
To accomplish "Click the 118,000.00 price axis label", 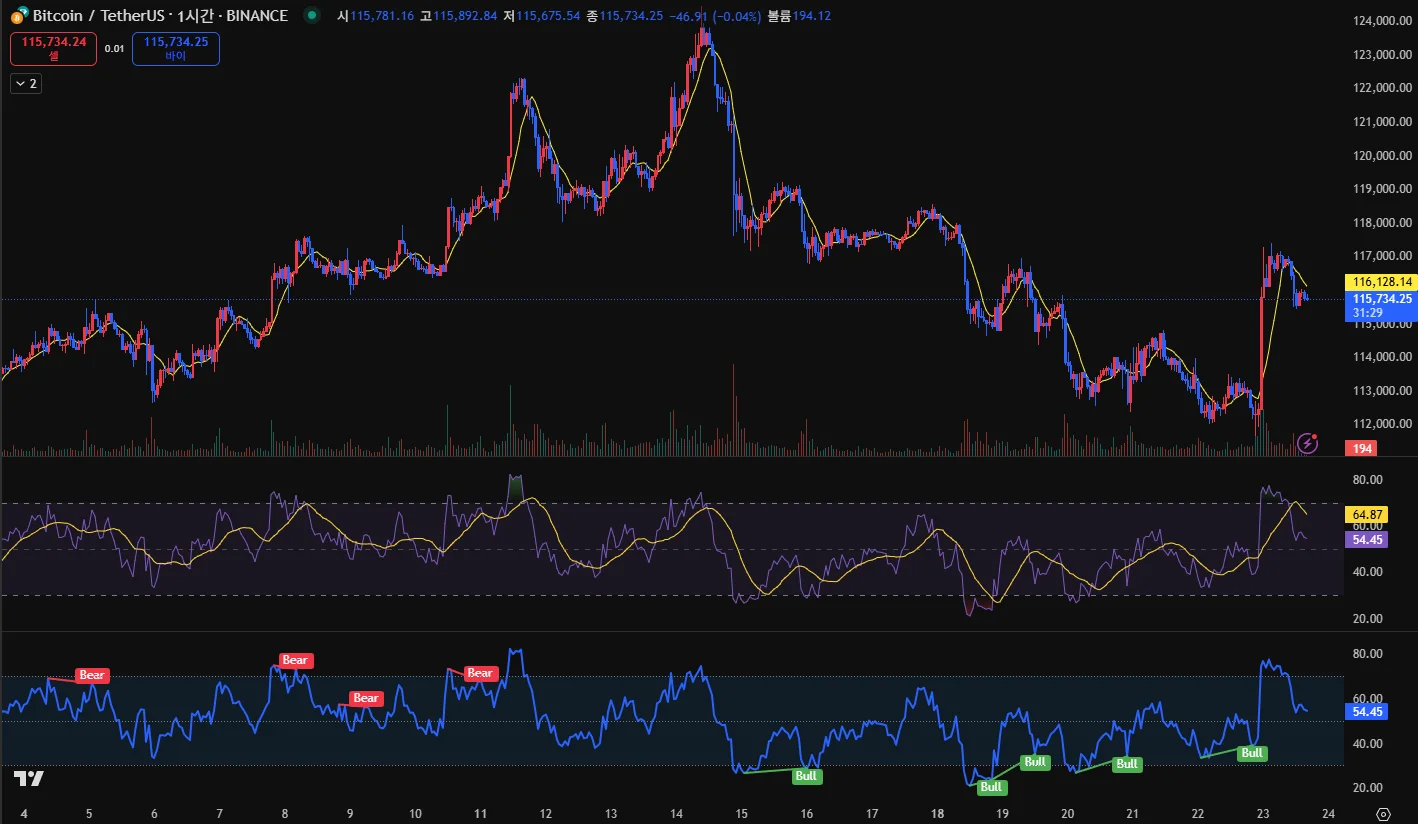I will [x=1381, y=223].
